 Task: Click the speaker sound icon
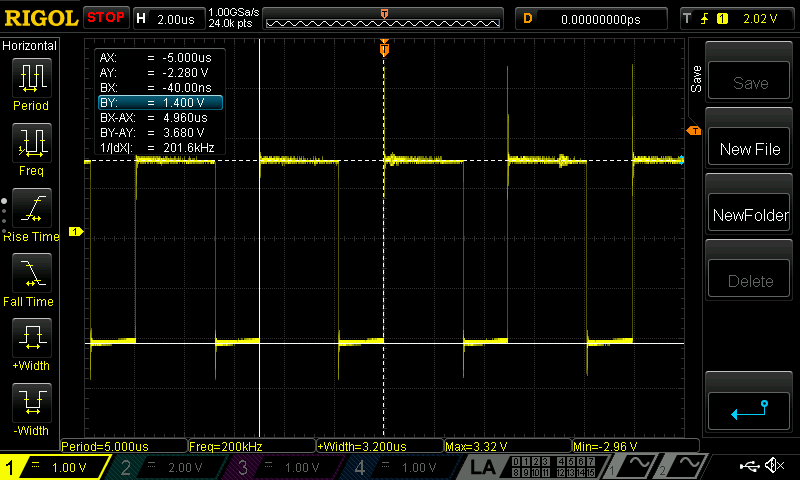(x=773, y=466)
